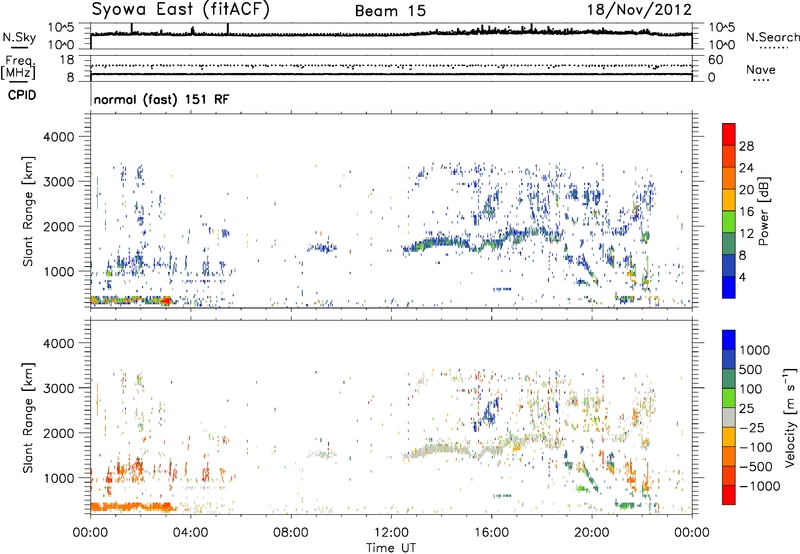Viewport: 800px width, 554px height.
Task: Click the plot title "Syowa East (fitACF)"
Action: tap(180, 10)
